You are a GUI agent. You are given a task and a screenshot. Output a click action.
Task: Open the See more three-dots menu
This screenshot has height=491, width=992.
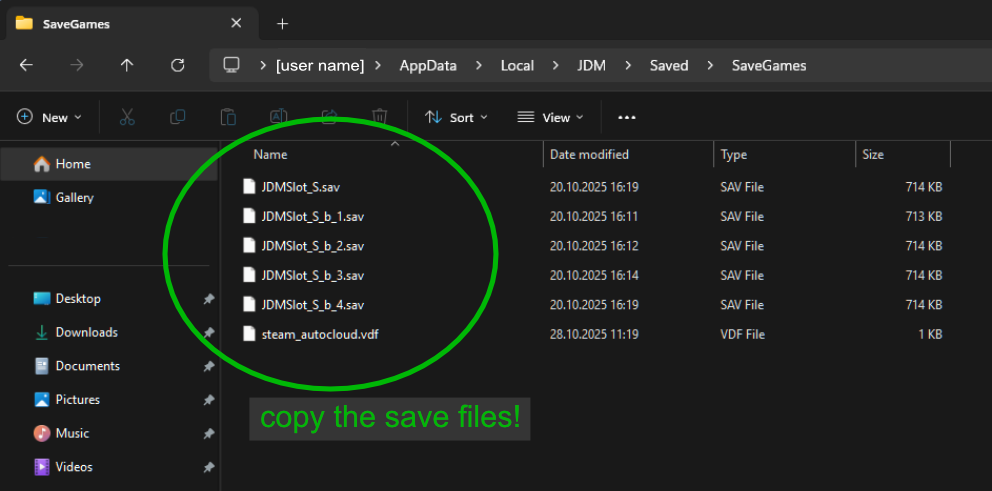pyautogui.click(x=627, y=117)
